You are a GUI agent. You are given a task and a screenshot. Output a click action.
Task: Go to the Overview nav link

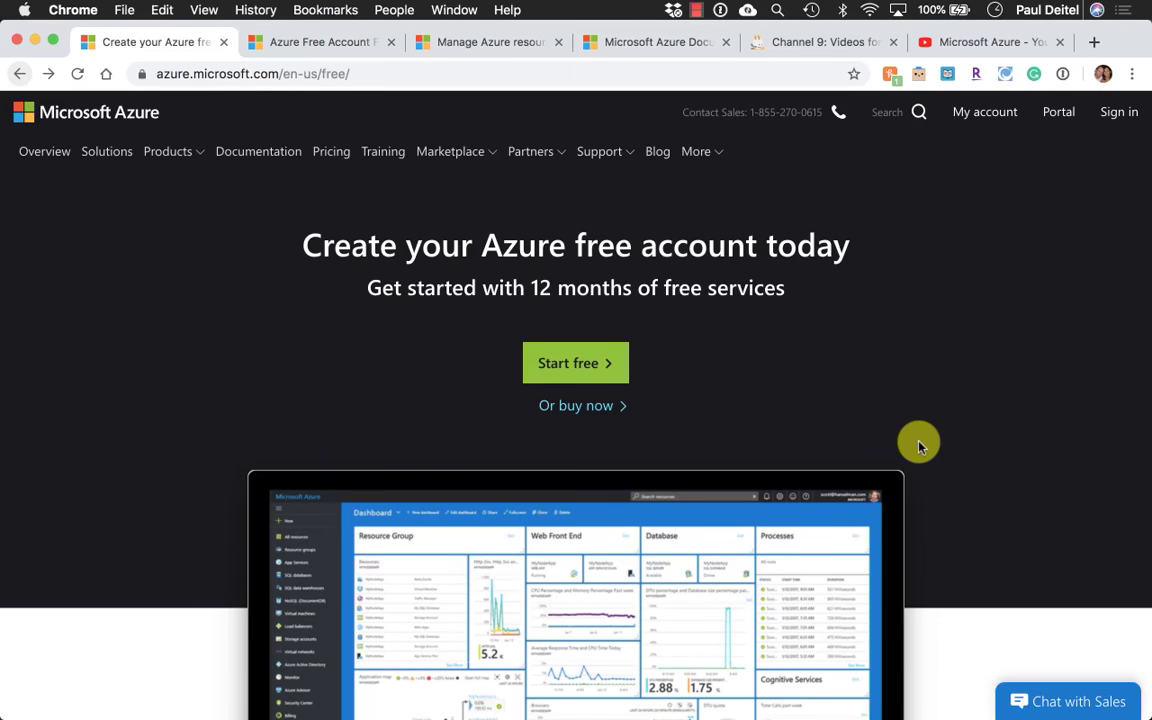45,151
